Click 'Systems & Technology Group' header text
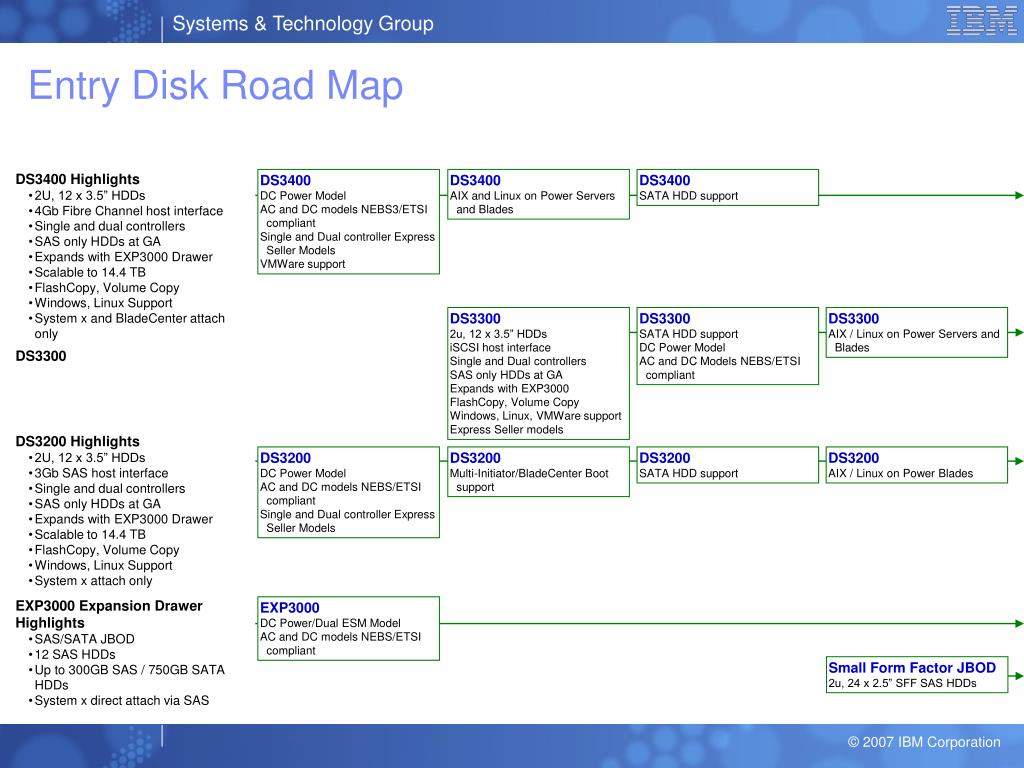The height and width of the screenshot is (768, 1024). tap(303, 24)
